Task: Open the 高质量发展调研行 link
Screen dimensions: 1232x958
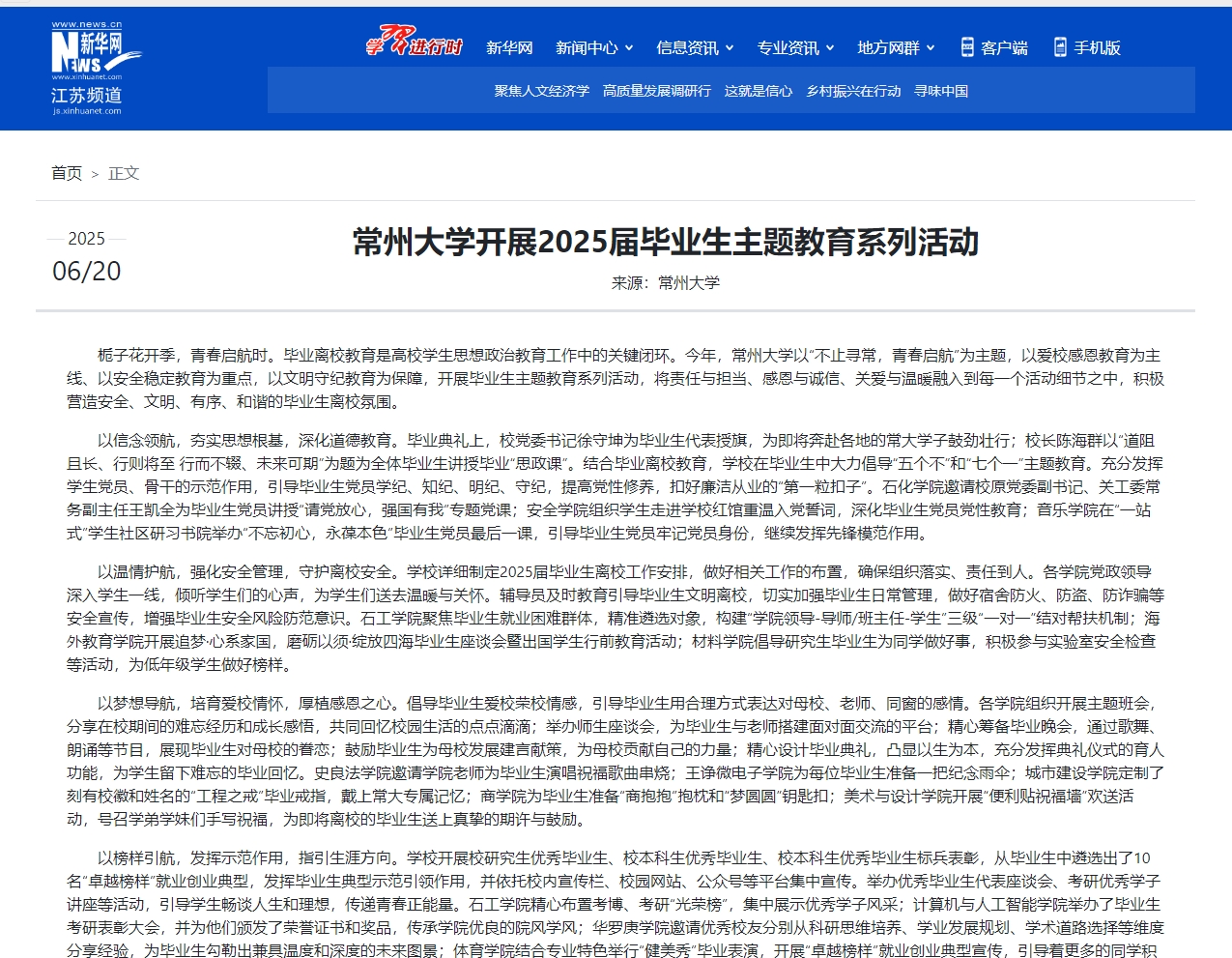Action: tap(656, 91)
